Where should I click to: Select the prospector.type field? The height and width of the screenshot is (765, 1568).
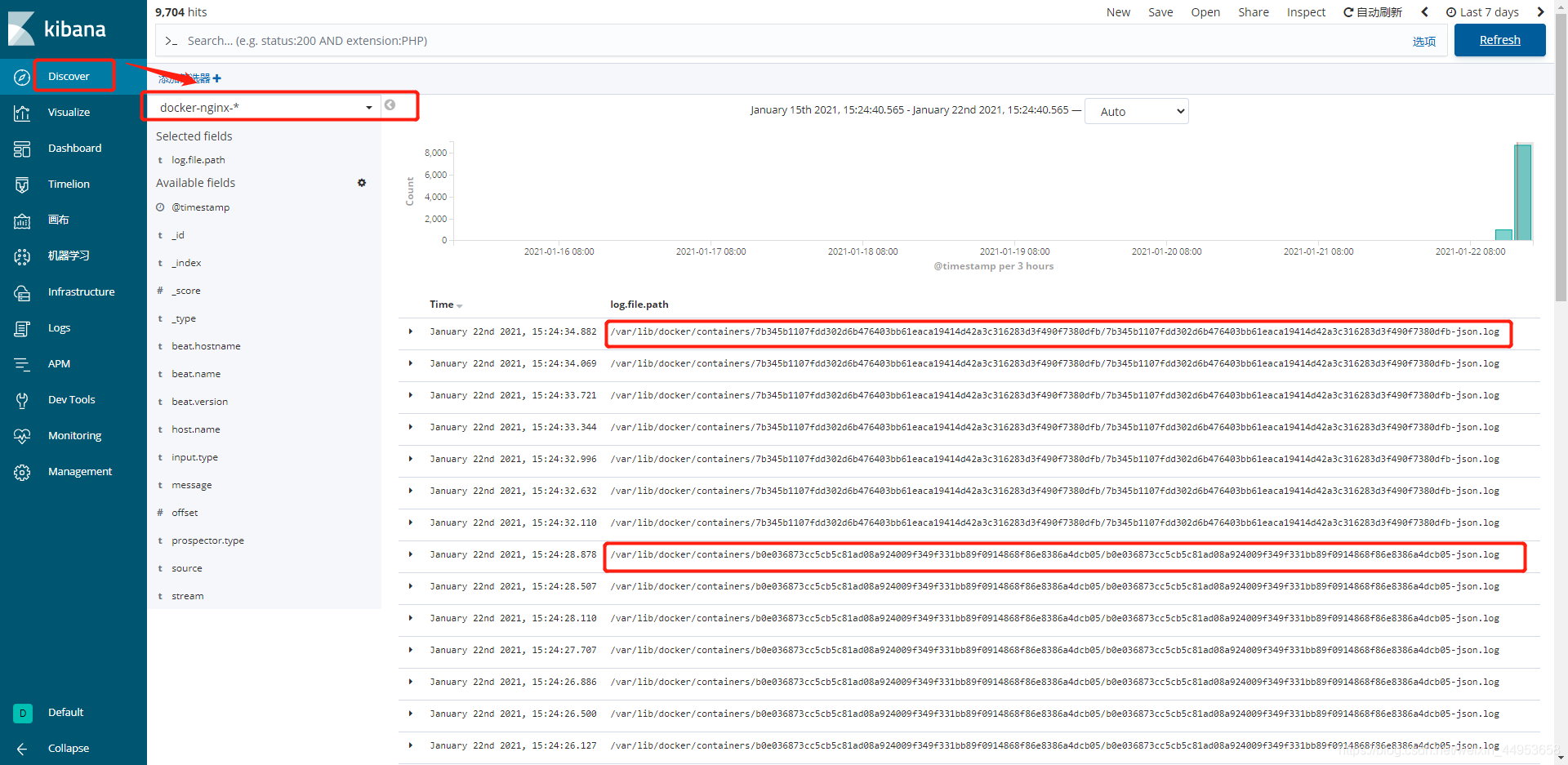click(x=207, y=540)
